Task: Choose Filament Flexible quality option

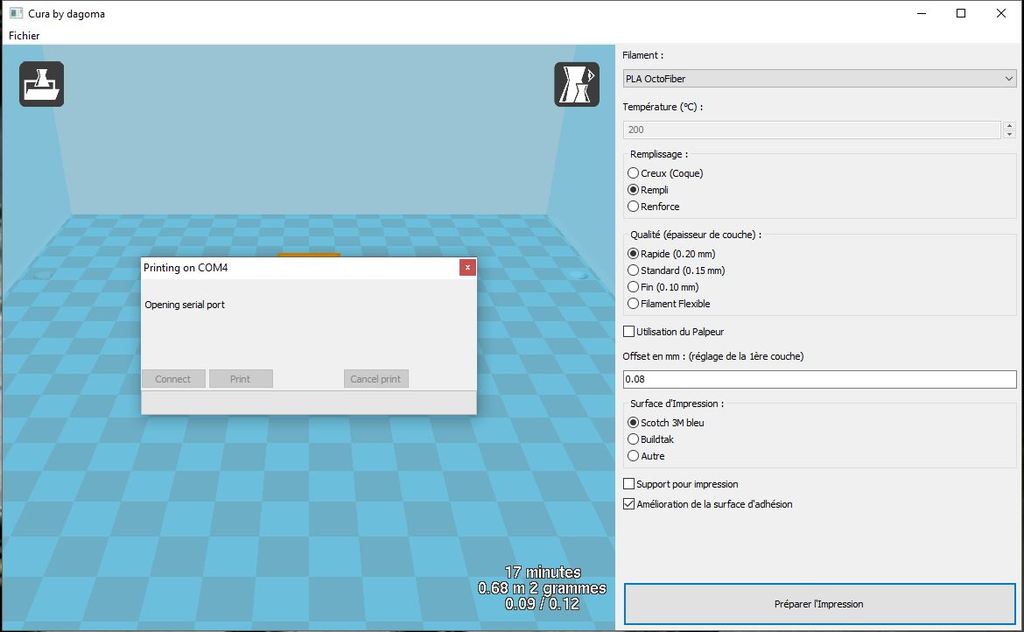Action: click(x=669, y=304)
